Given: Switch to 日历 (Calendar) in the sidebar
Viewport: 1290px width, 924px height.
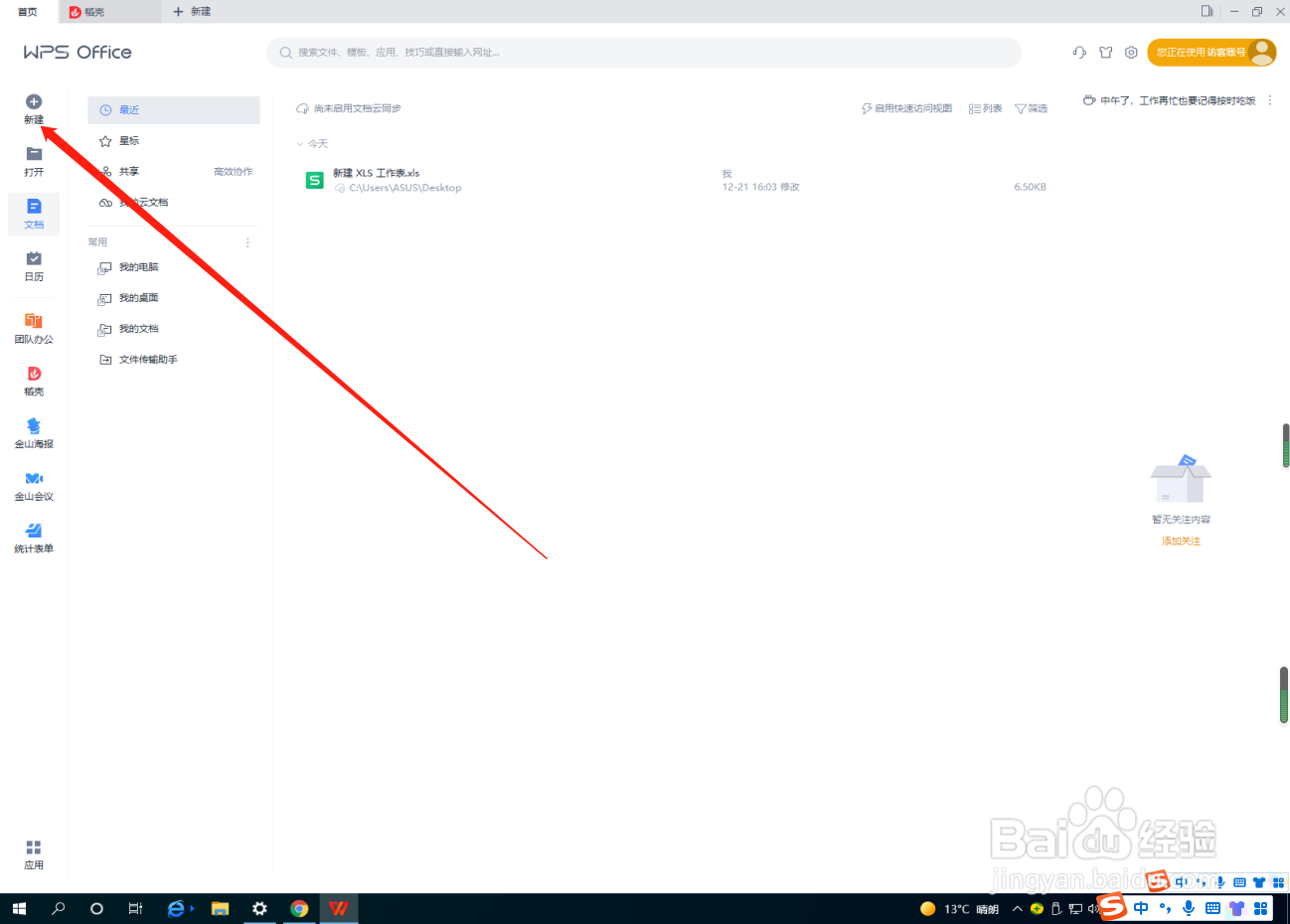Looking at the screenshot, I should coord(33,266).
